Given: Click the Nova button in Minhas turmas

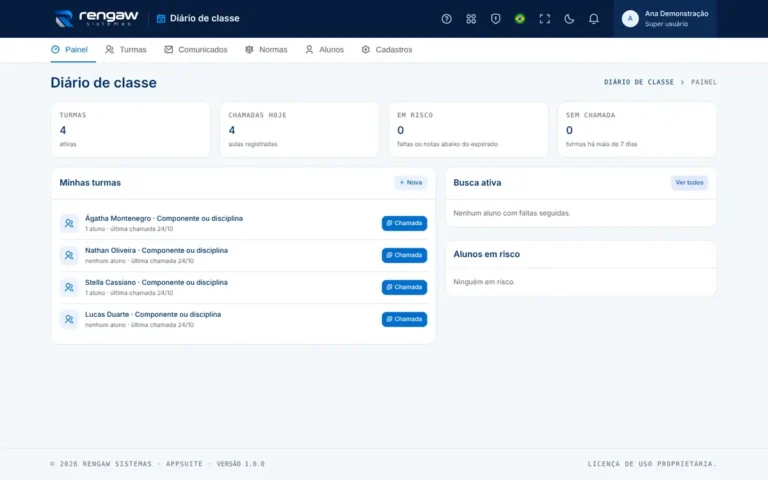Looking at the screenshot, I should (x=411, y=183).
